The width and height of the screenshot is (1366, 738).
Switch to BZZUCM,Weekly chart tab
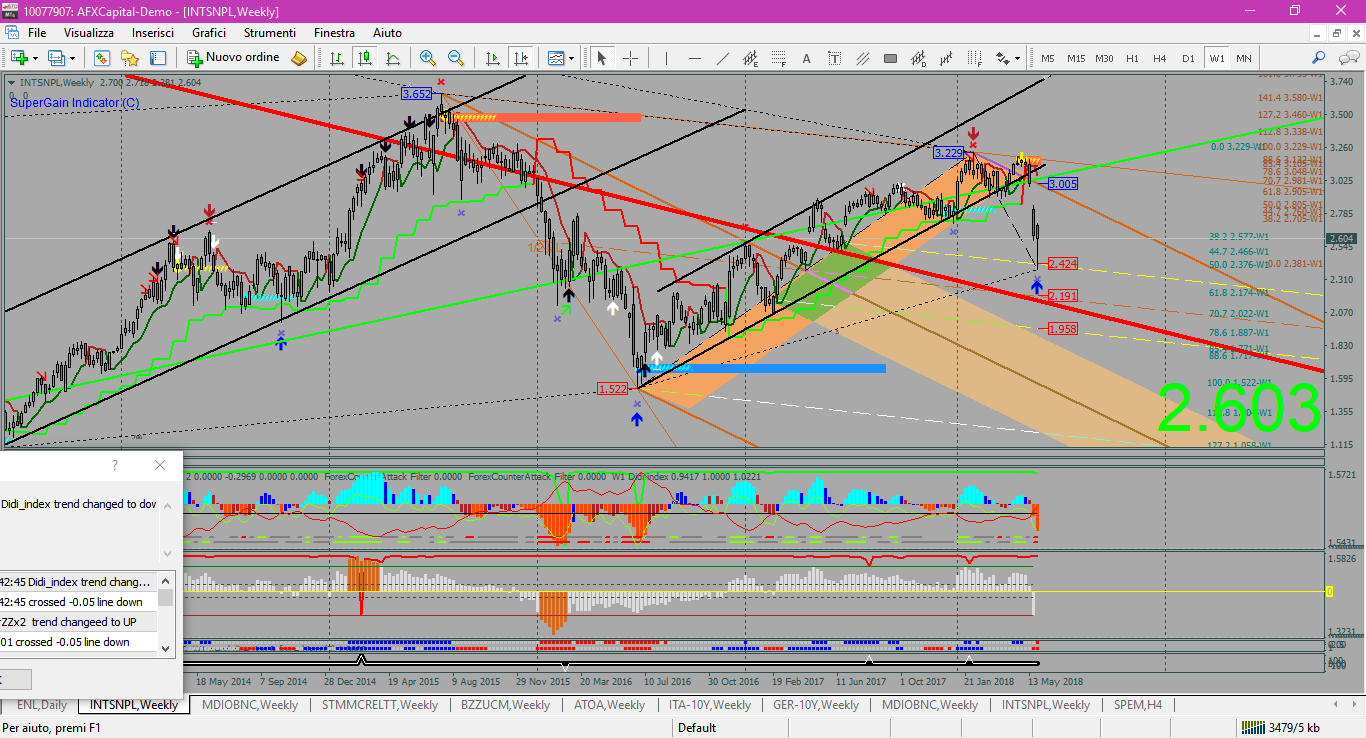click(x=505, y=705)
